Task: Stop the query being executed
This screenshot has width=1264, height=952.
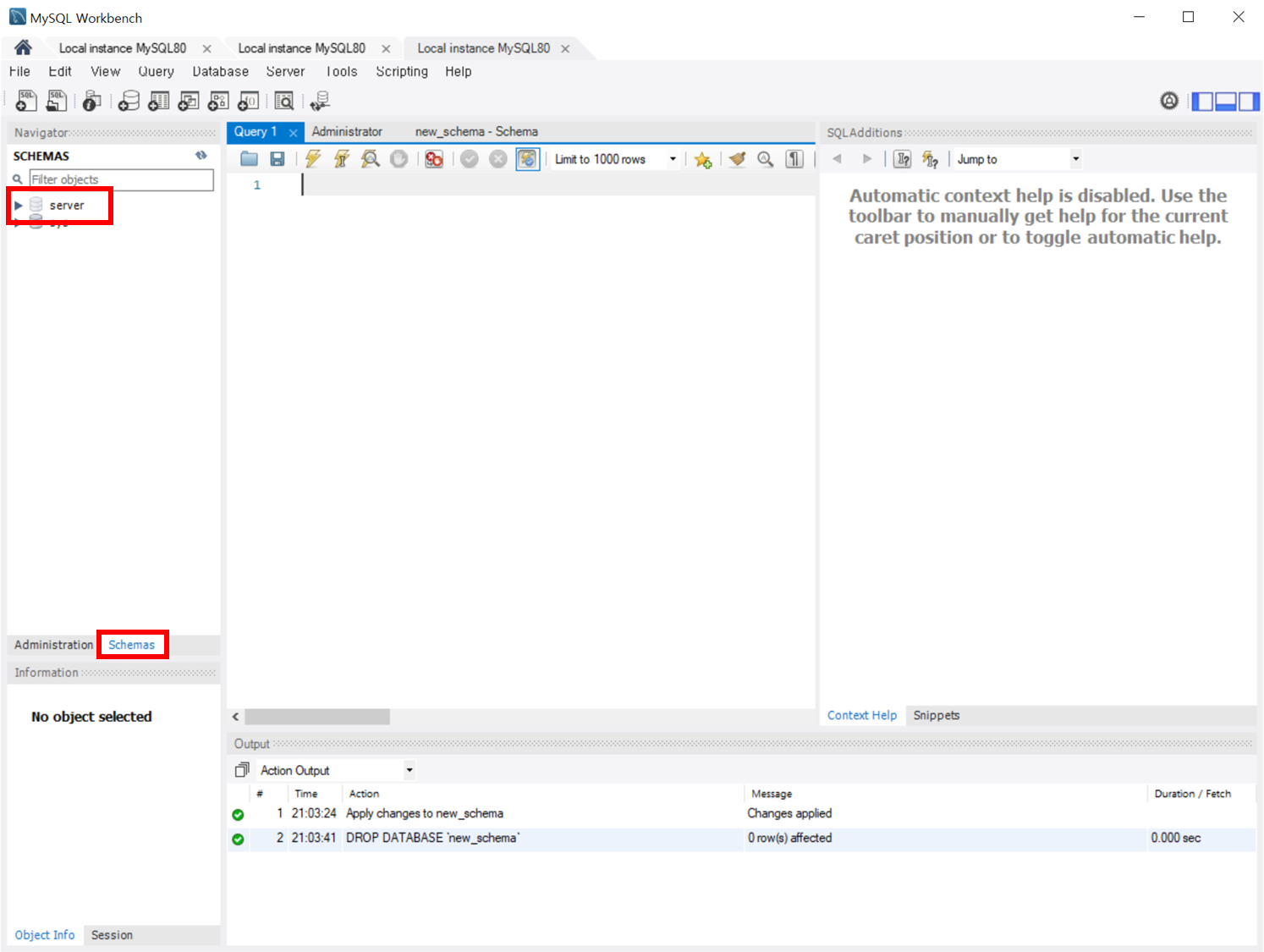Action: (x=398, y=159)
